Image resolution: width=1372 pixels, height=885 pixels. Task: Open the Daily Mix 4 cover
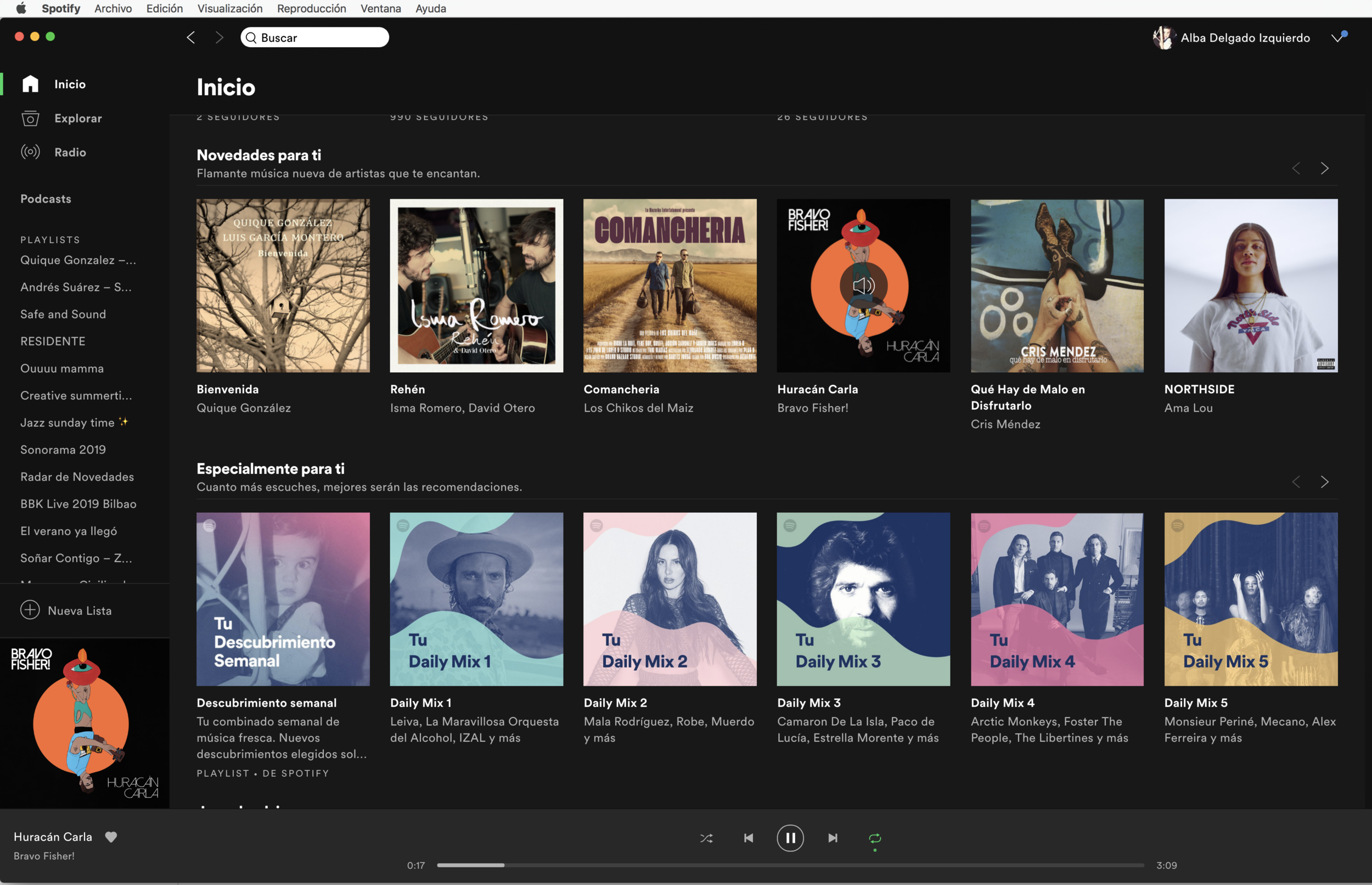(x=1058, y=599)
